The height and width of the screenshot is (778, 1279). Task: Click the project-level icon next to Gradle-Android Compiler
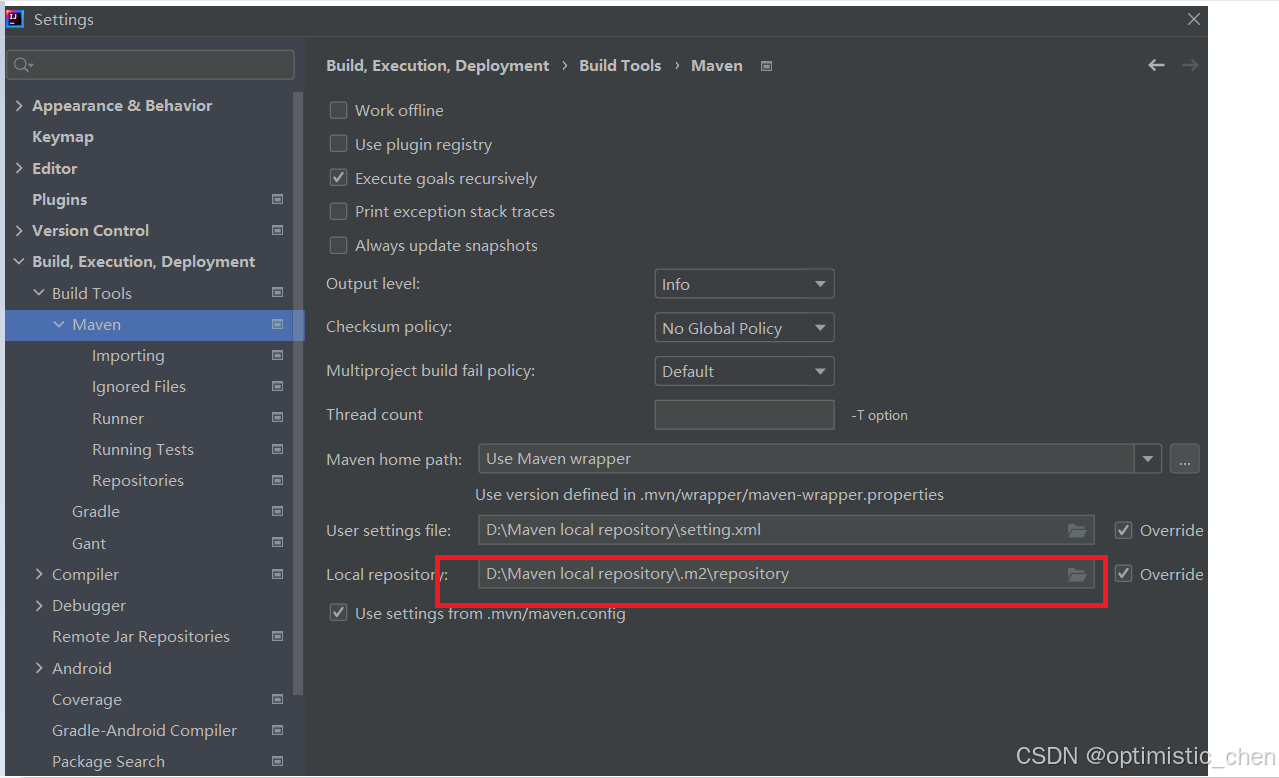pyautogui.click(x=278, y=730)
